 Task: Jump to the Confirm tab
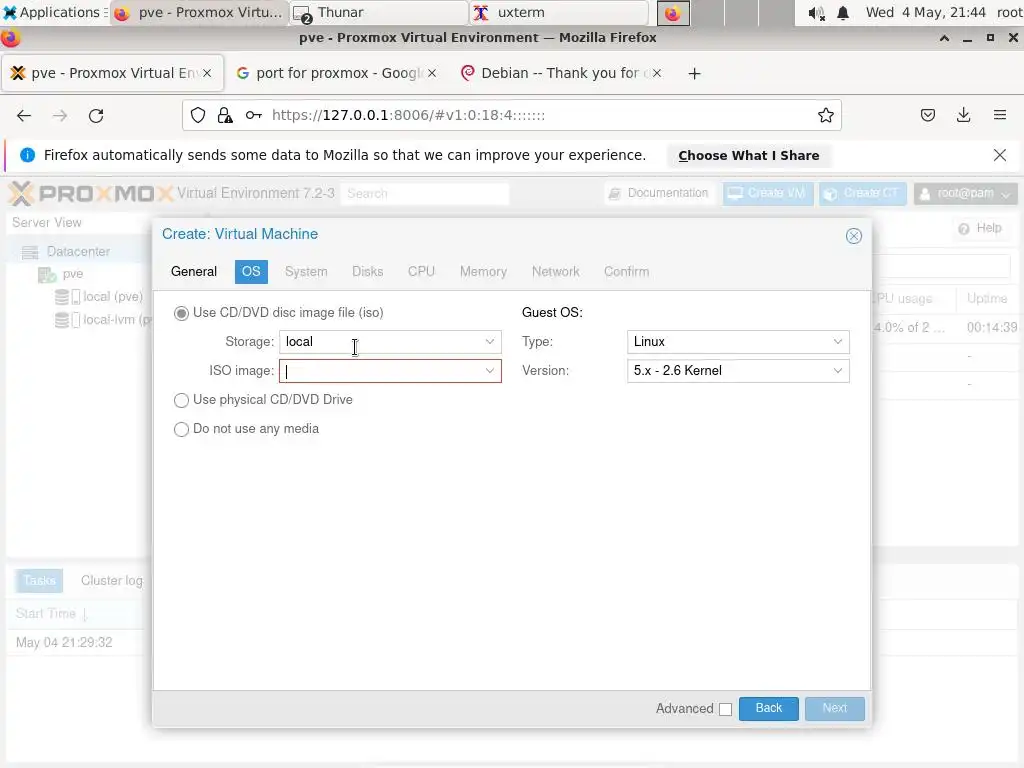point(626,272)
